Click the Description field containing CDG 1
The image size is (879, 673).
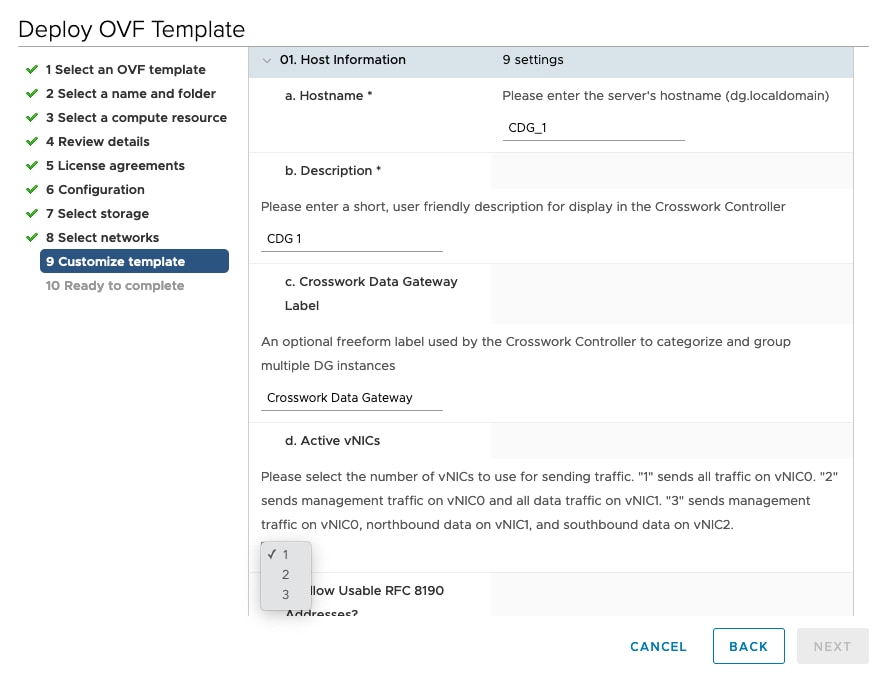pos(351,237)
